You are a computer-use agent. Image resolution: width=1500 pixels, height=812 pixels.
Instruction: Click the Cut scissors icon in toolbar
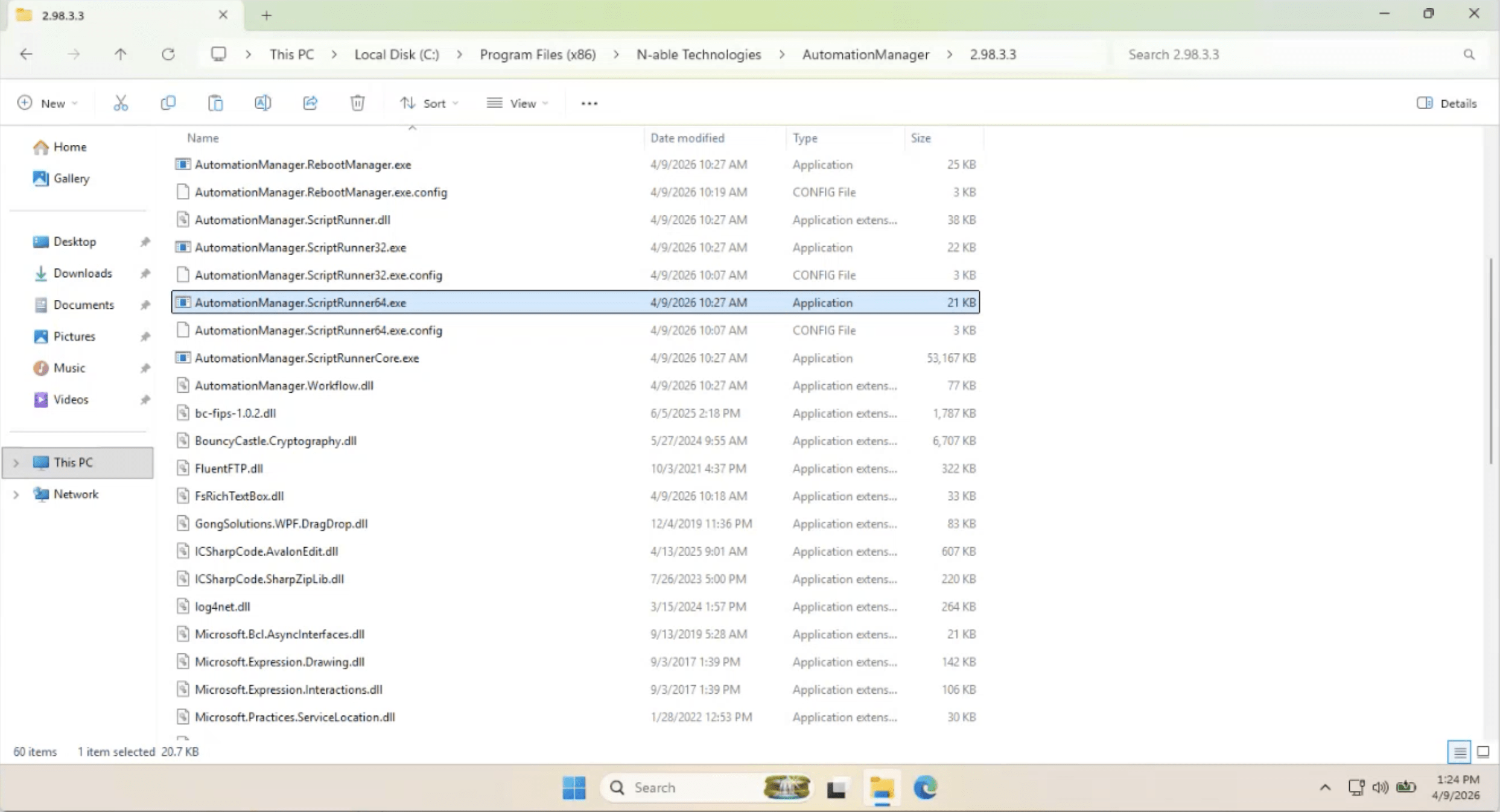click(x=121, y=103)
